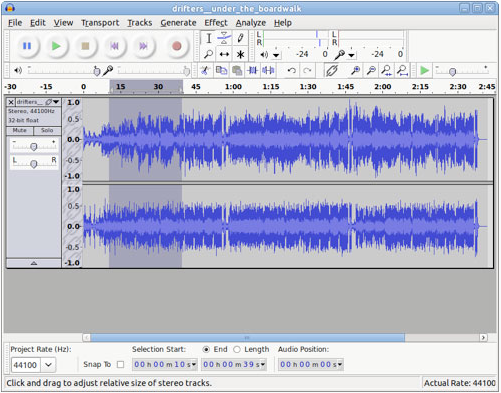Click the Silence selection icon
Screen dimensions: 501x393
(x=268, y=70)
